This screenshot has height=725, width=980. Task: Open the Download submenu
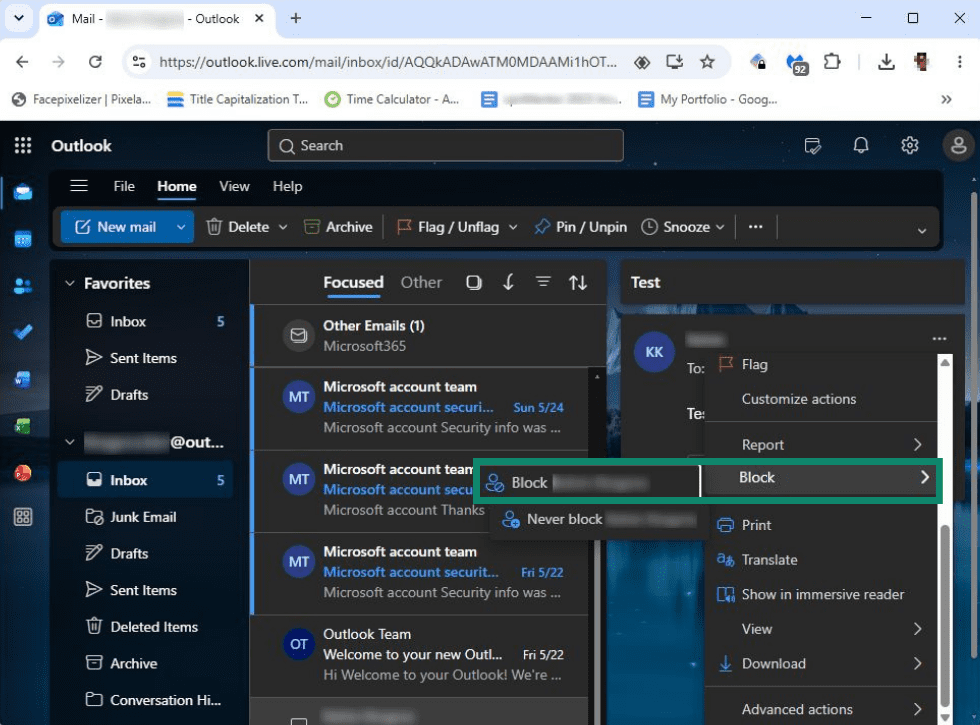821,664
